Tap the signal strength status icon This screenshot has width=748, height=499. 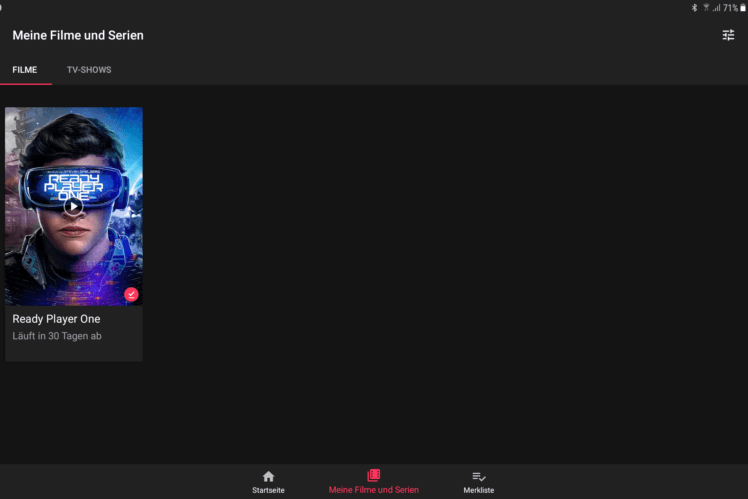tap(717, 8)
